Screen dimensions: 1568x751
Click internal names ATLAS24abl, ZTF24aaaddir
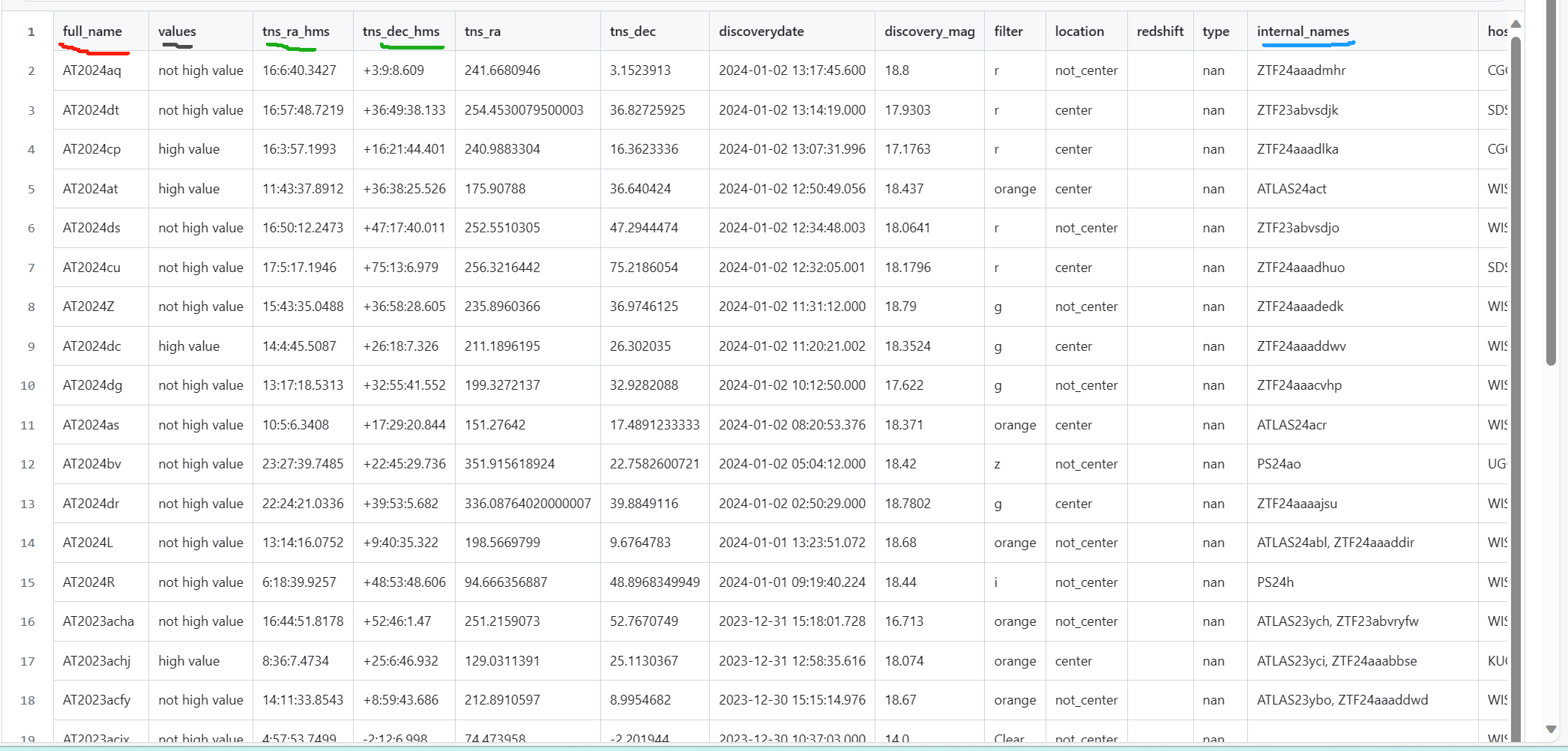point(1336,543)
